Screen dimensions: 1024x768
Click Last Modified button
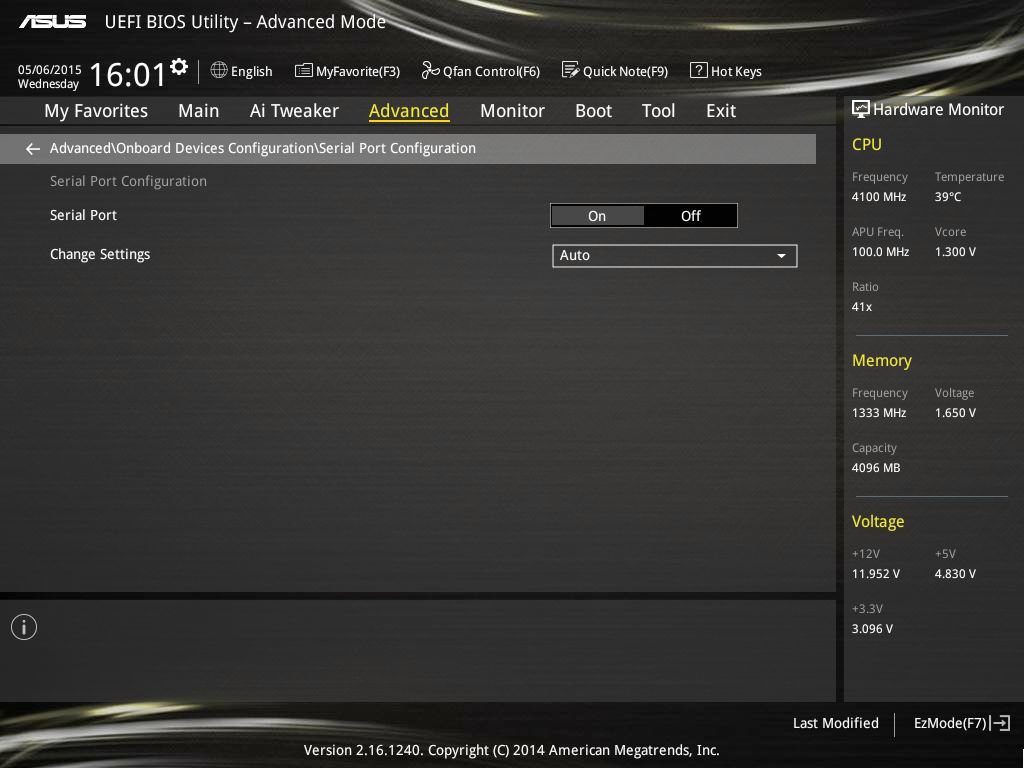pyautogui.click(x=835, y=723)
